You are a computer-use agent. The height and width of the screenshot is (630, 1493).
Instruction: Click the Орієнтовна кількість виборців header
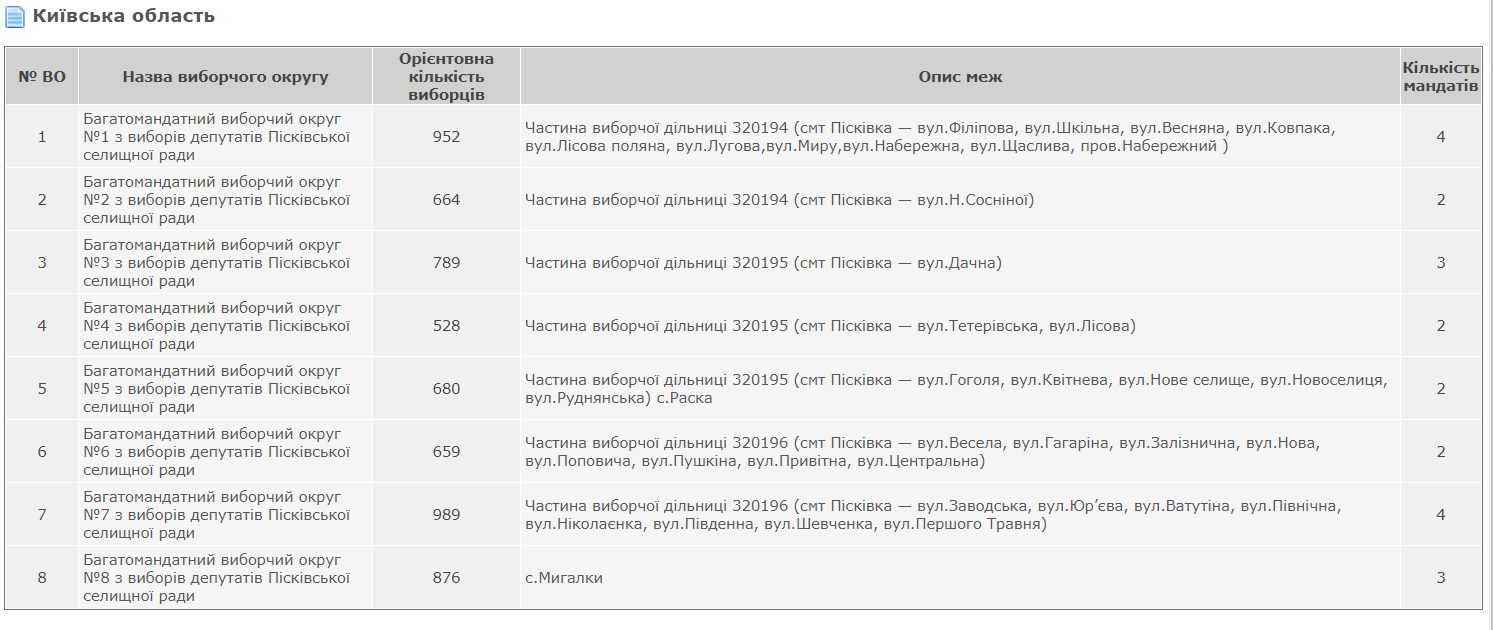[x=446, y=77]
